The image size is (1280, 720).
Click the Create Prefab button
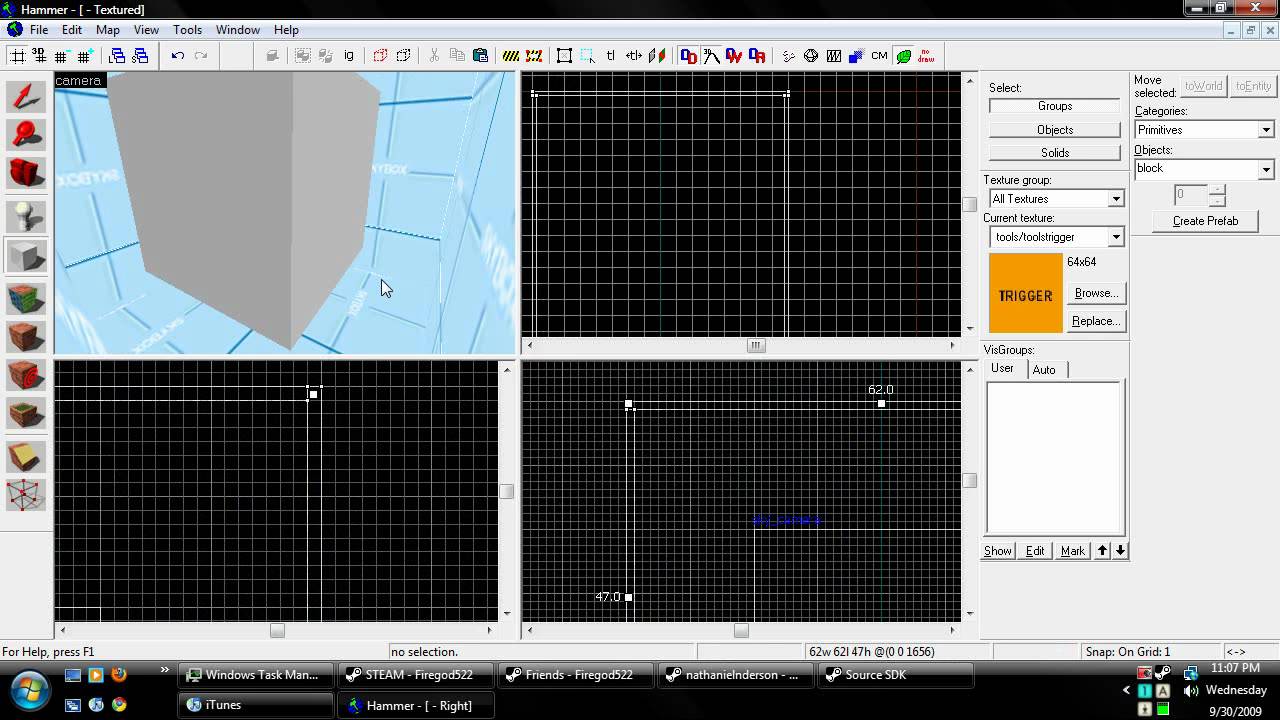[x=1205, y=221]
